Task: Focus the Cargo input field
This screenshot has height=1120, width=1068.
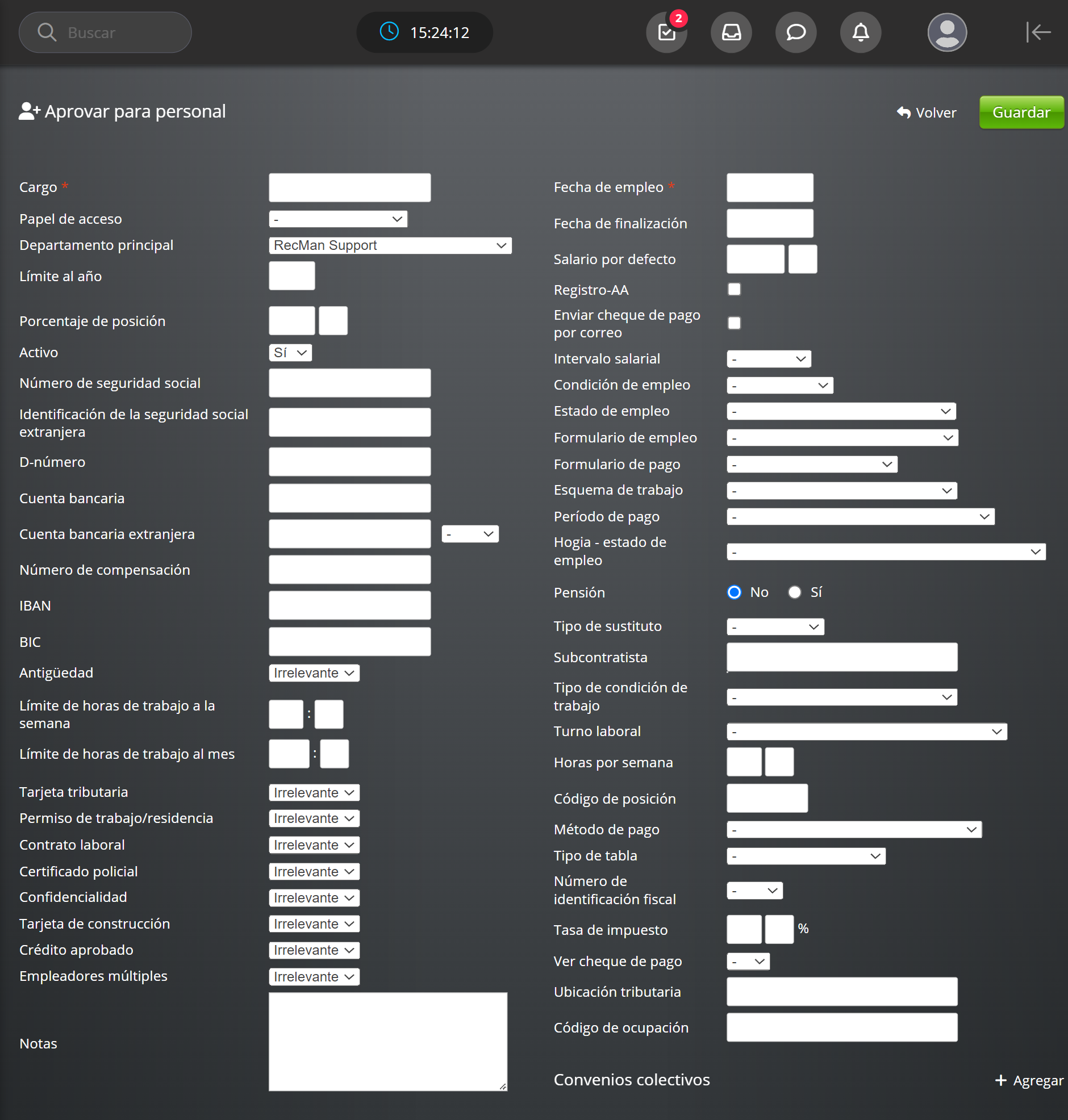Action: tap(349, 187)
